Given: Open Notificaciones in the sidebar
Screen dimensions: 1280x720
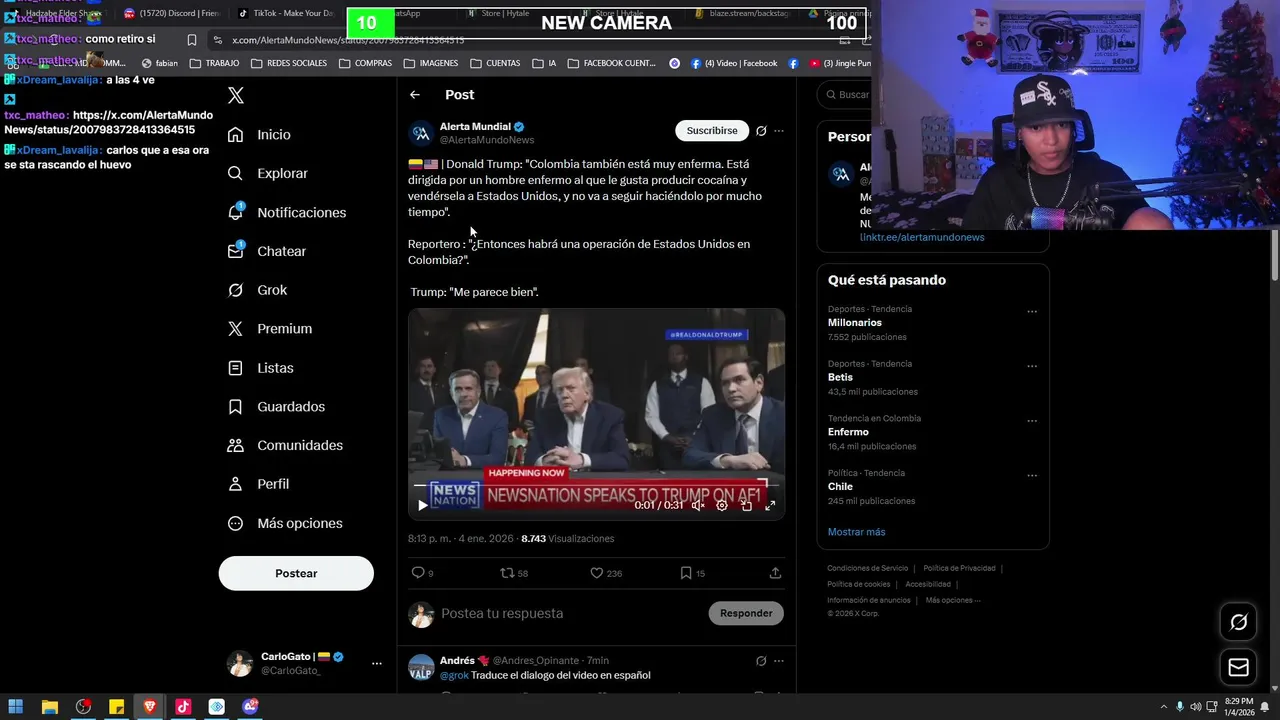Looking at the screenshot, I should coord(287,212).
